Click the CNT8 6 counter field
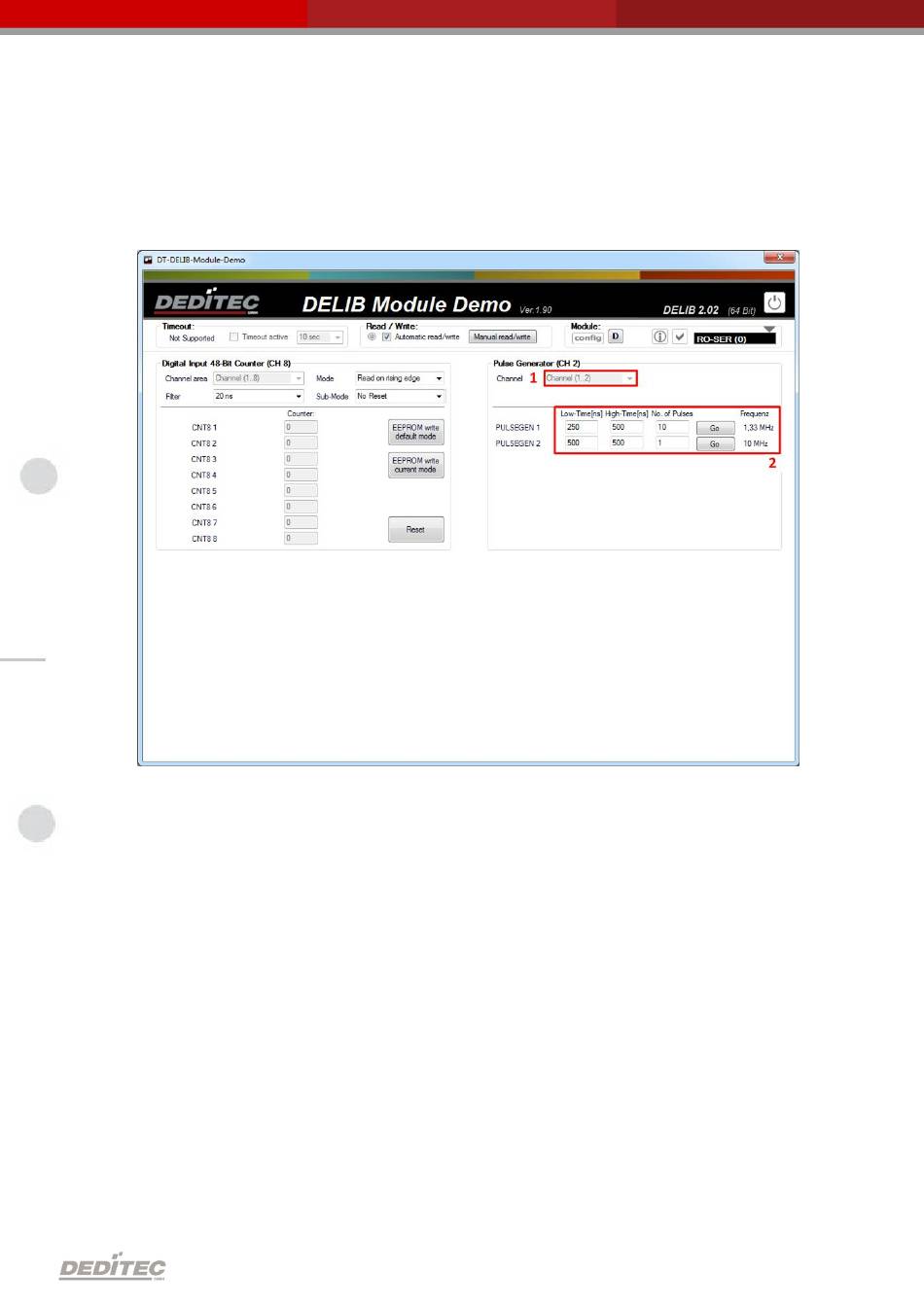924x1307 pixels. click(301, 507)
